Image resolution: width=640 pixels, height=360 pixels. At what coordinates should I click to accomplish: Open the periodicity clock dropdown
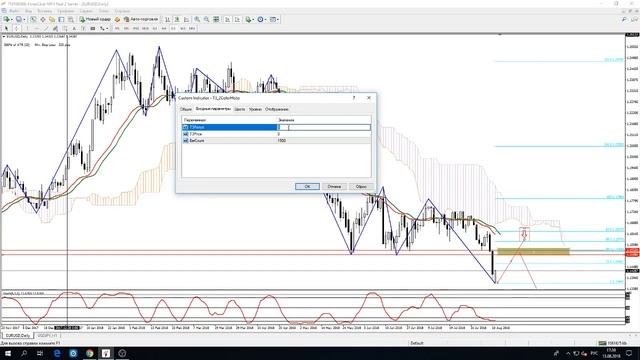coord(262,19)
